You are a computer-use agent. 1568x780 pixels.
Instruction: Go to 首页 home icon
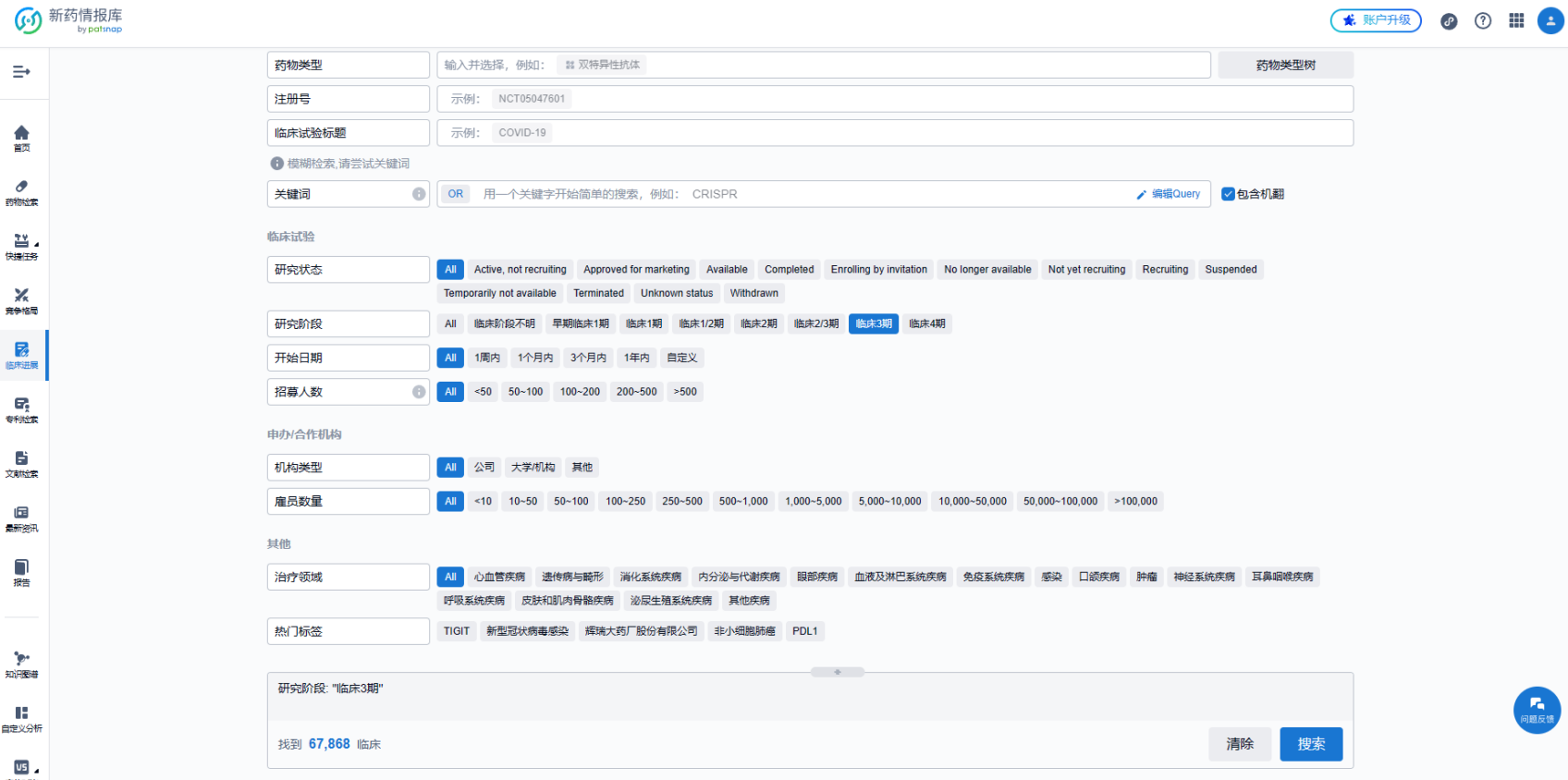tap(21, 138)
